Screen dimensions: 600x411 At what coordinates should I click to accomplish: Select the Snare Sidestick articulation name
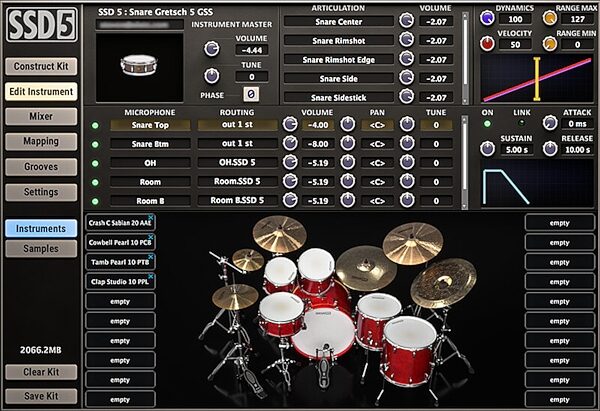[x=338, y=98]
